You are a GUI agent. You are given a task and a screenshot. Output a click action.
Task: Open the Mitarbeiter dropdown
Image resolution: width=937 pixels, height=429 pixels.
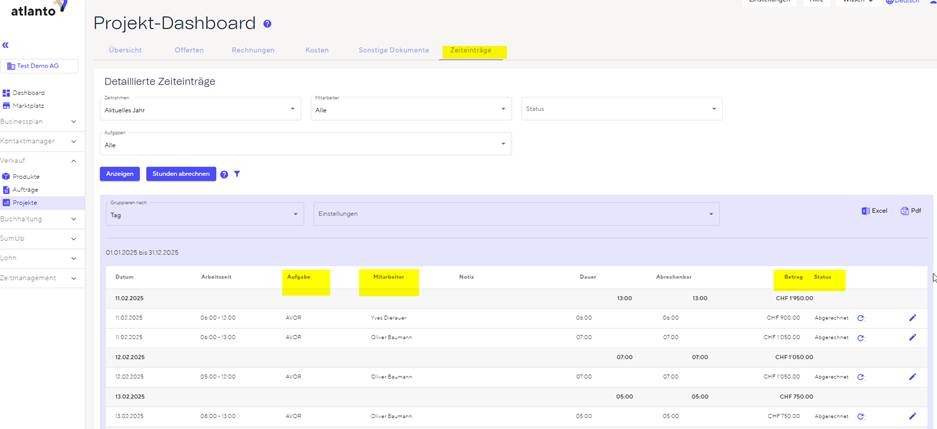411,109
